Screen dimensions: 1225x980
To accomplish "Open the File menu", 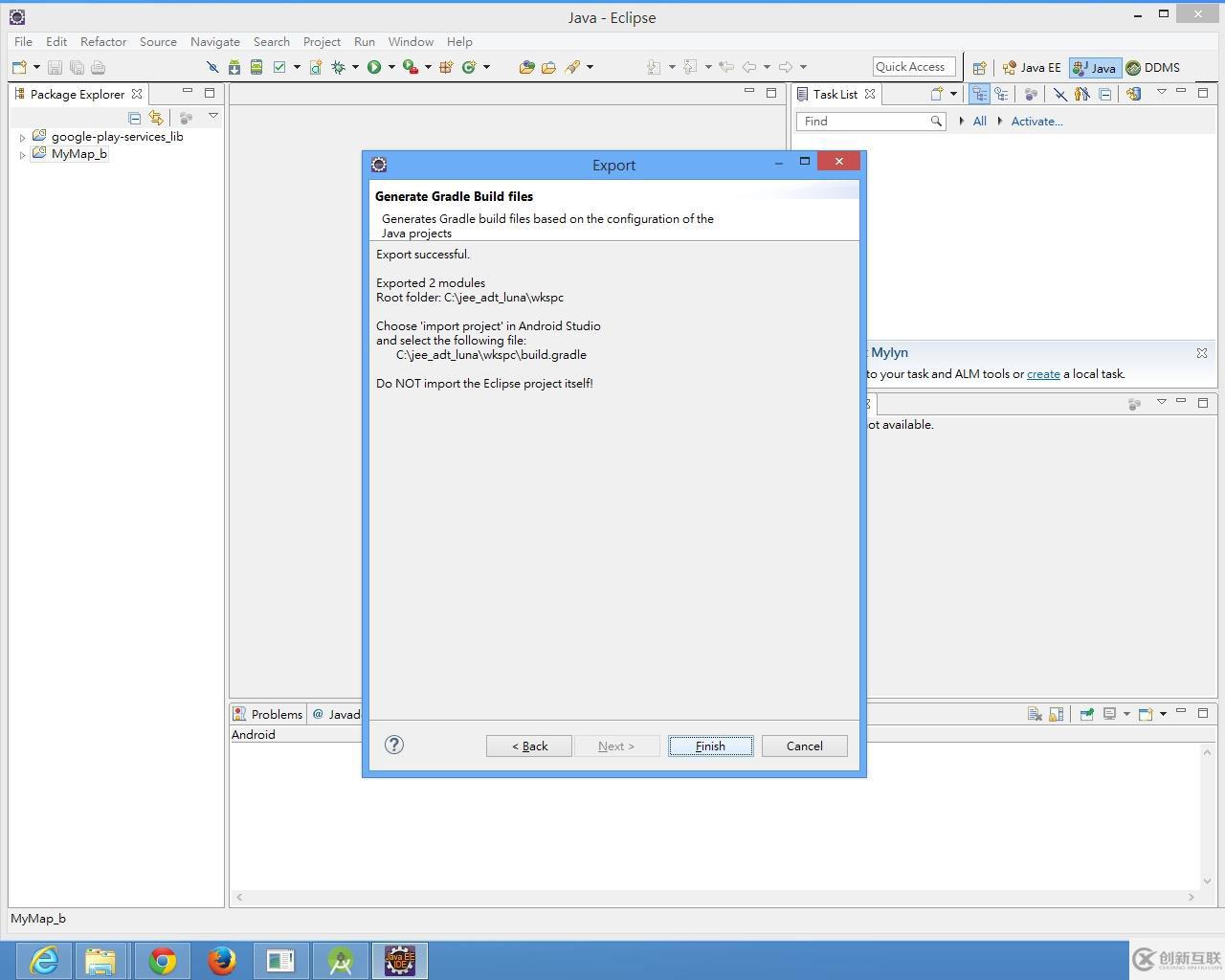I will (23, 42).
